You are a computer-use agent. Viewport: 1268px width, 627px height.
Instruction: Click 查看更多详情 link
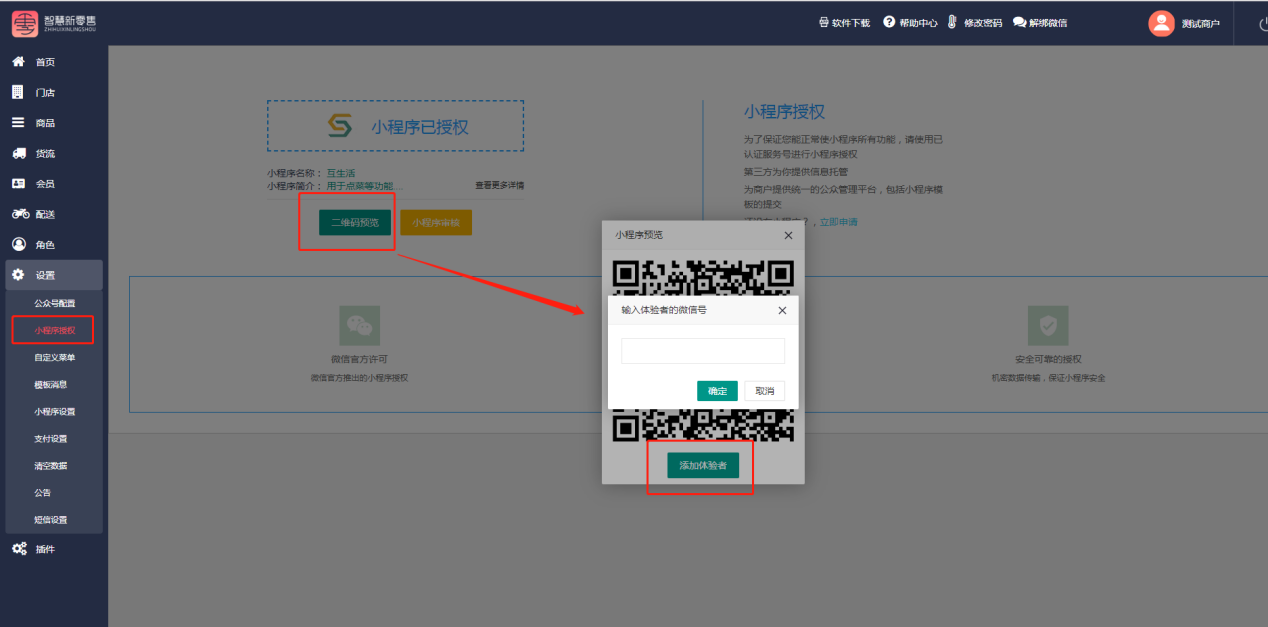coord(499,185)
